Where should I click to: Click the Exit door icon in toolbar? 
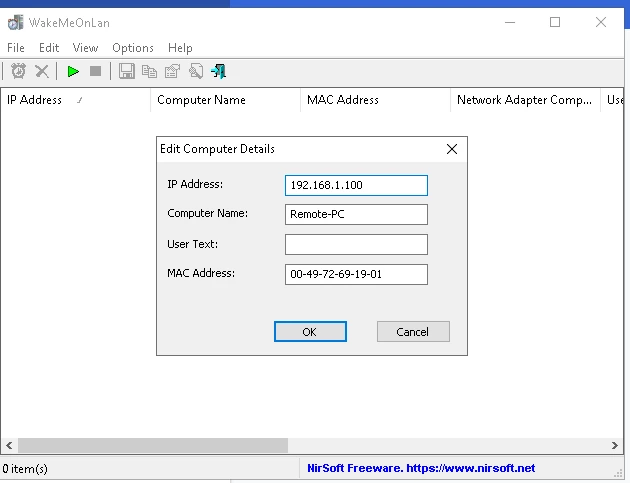coord(219,72)
